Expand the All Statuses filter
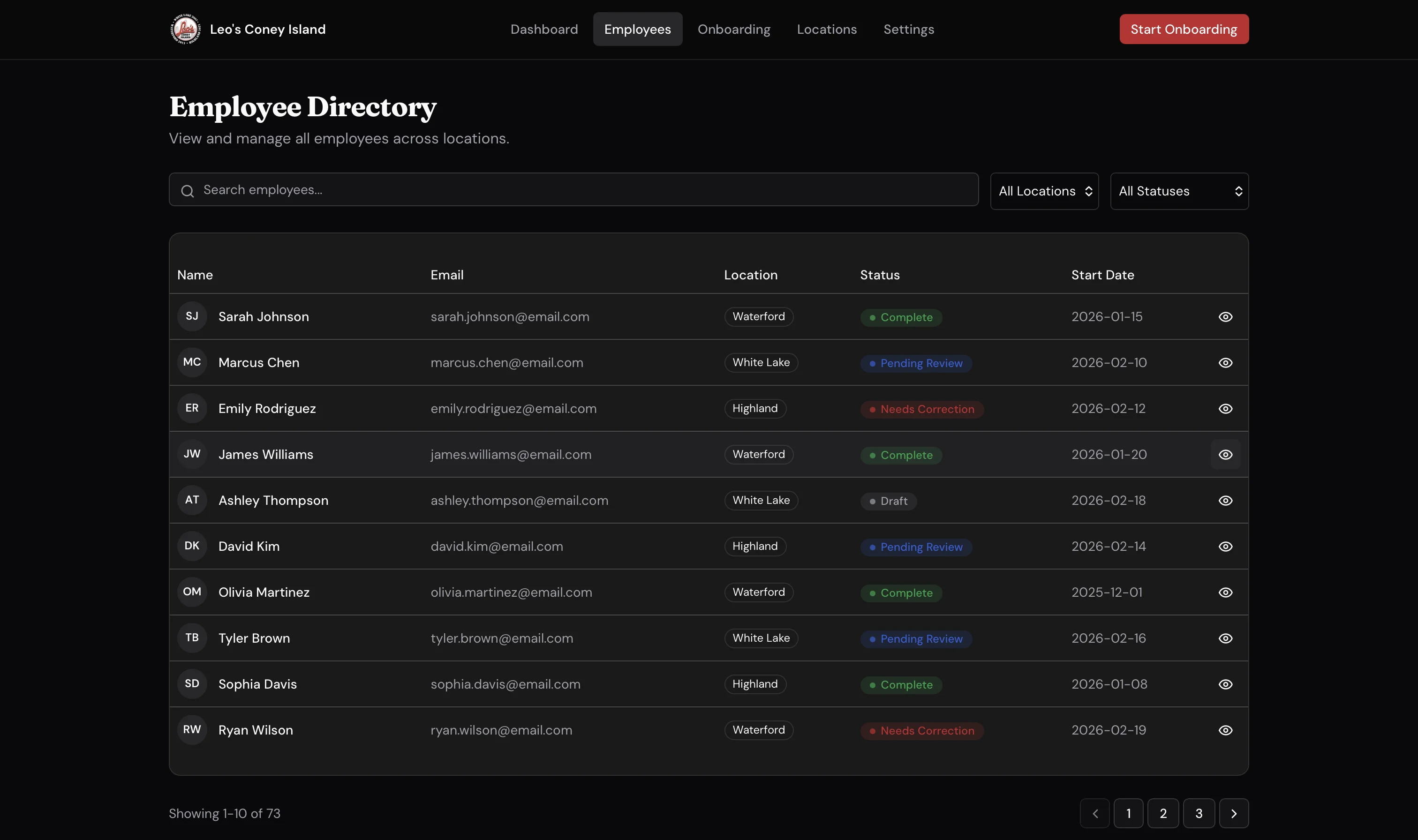 (1179, 191)
